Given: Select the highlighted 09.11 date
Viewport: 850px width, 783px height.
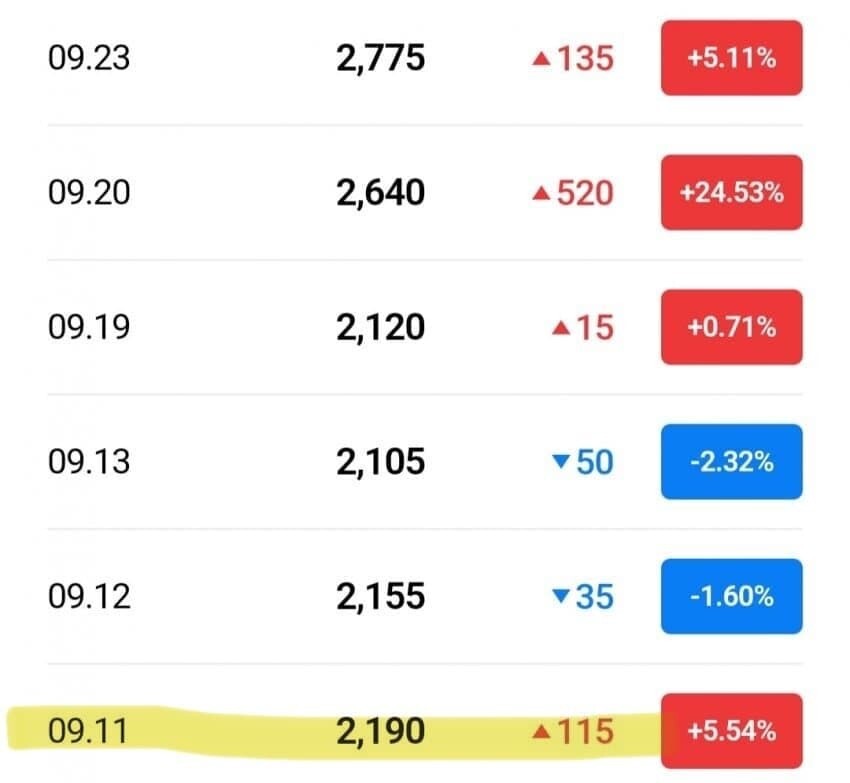Looking at the screenshot, I should point(89,731).
